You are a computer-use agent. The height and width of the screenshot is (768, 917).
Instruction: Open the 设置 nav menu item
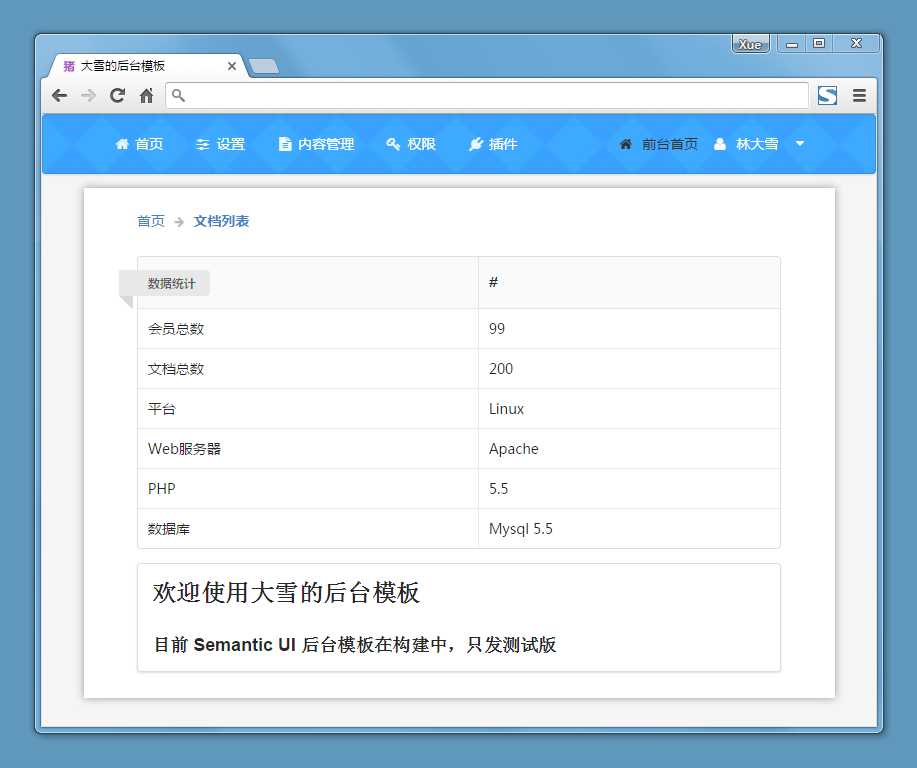pos(220,144)
